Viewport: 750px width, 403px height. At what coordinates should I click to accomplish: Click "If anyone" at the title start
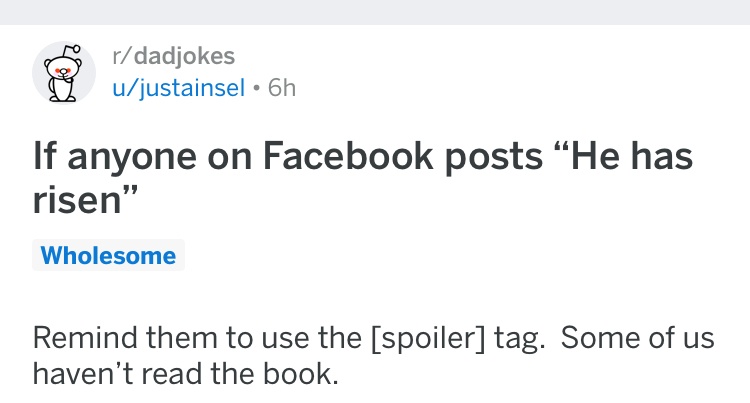(x=115, y=158)
